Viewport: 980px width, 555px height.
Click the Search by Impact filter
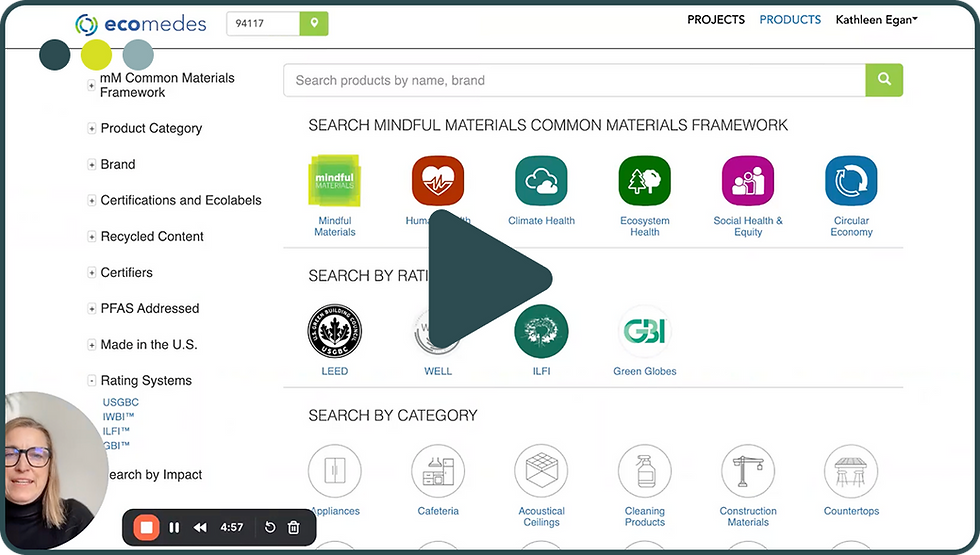(155, 475)
